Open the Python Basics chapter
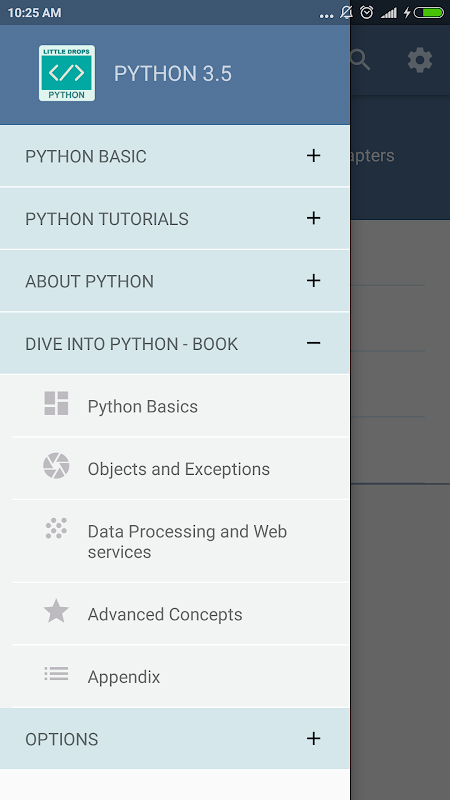This screenshot has height=800, width=450. tap(143, 407)
